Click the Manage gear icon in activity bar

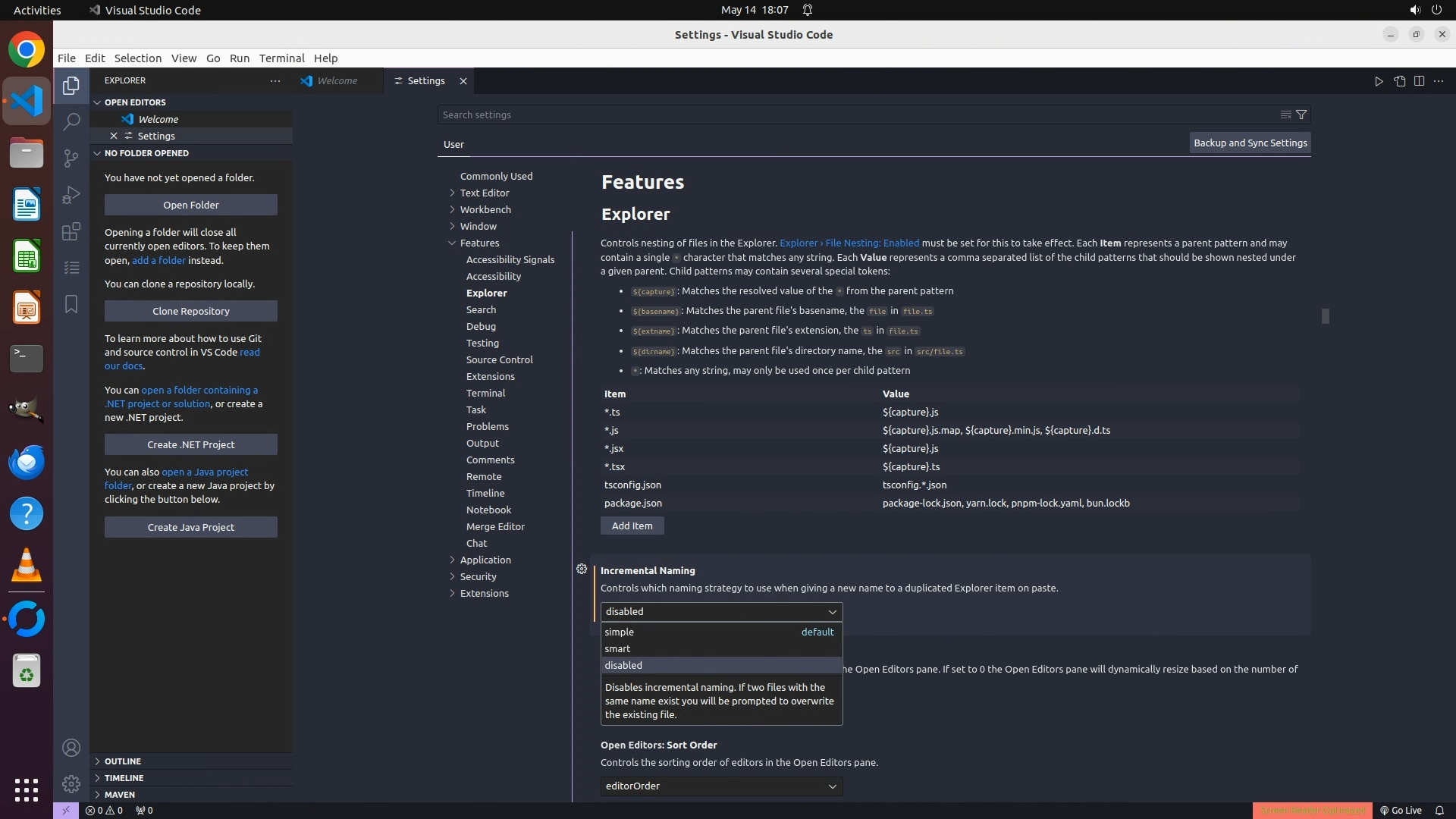(71, 783)
